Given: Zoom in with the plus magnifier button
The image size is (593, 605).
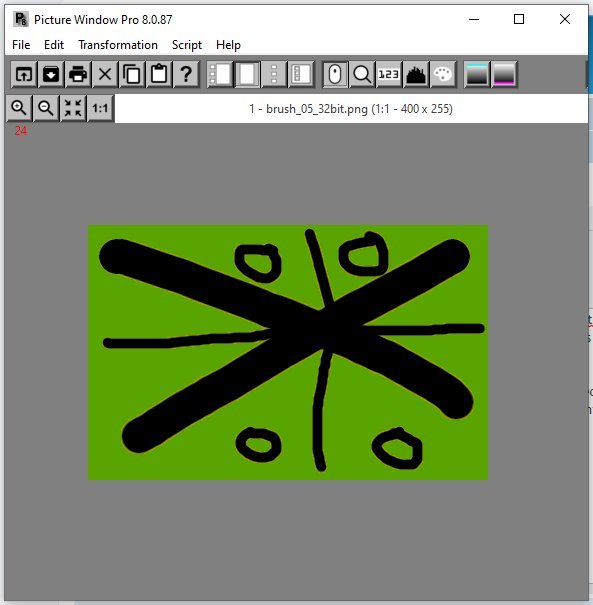Looking at the screenshot, I should pyautogui.click(x=19, y=108).
